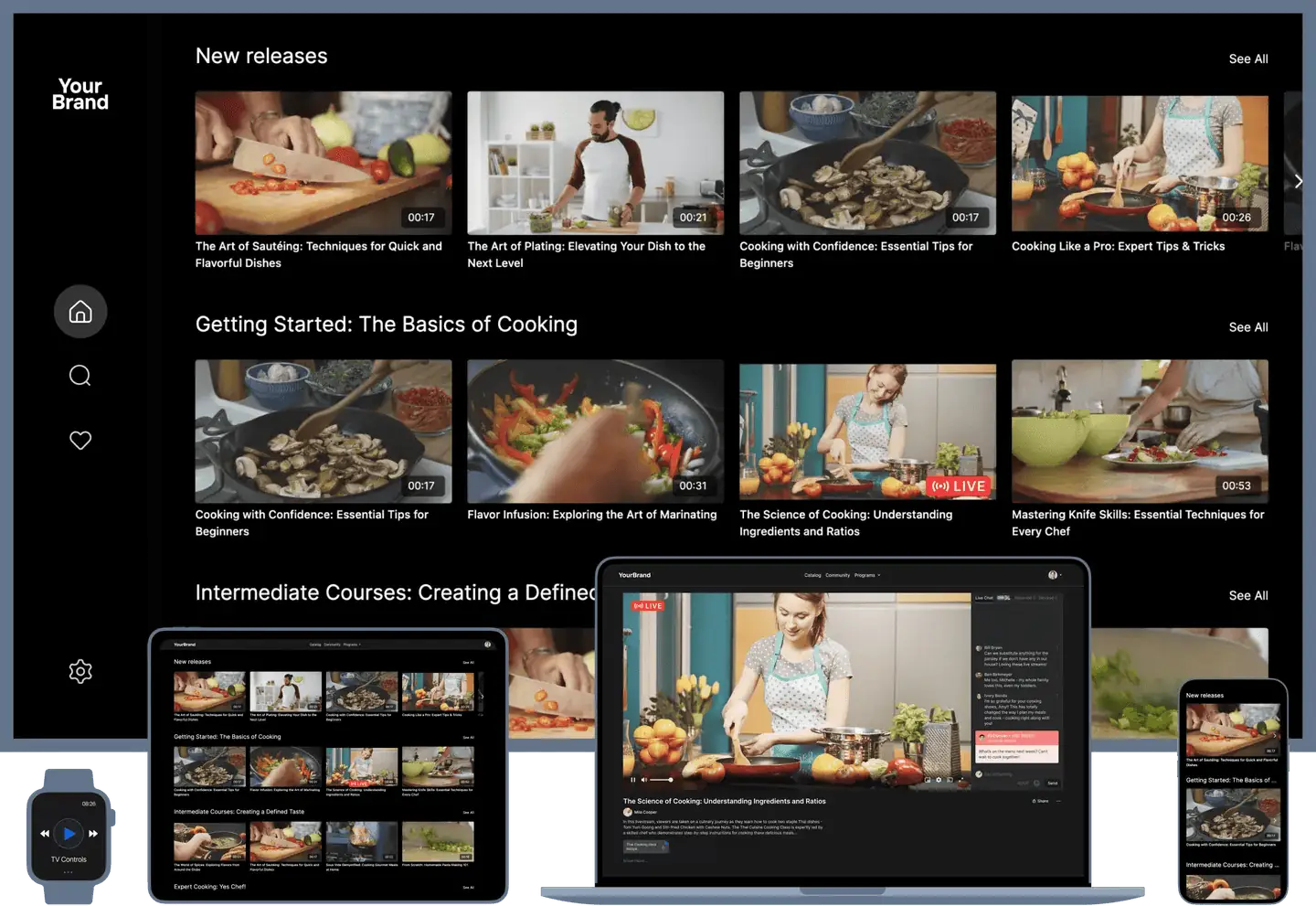
Task: Play media using the smartwatch play button
Action: (69, 833)
